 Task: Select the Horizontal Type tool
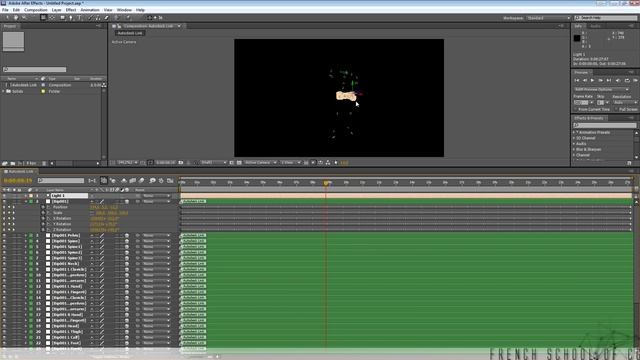point(80,18)
